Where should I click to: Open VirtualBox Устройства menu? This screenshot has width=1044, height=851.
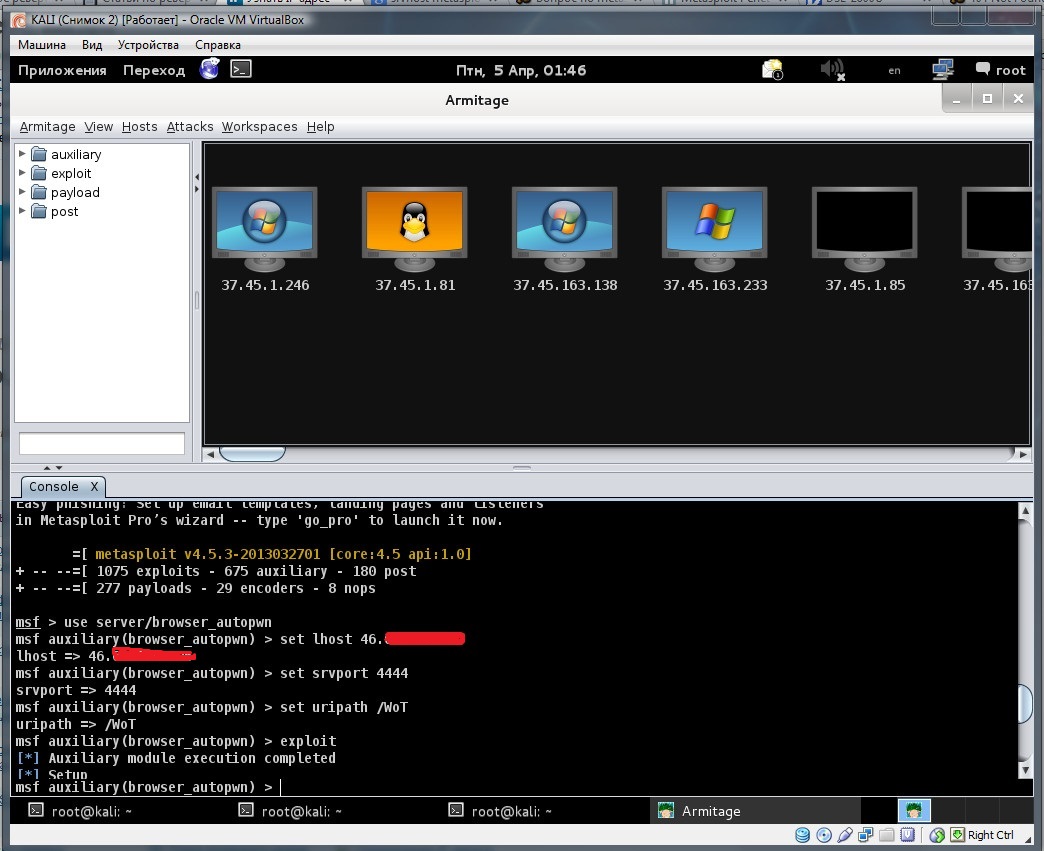click(x=148, y=45)
